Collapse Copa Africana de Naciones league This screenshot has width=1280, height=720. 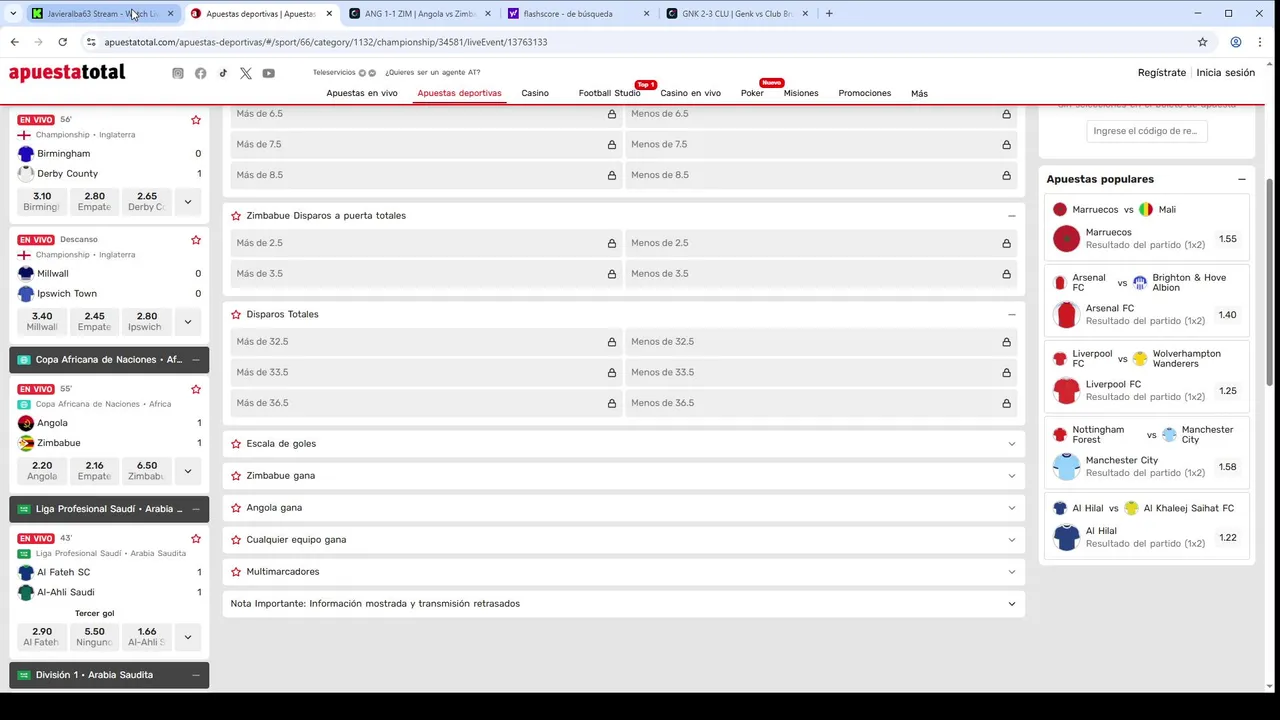(196, 360)
